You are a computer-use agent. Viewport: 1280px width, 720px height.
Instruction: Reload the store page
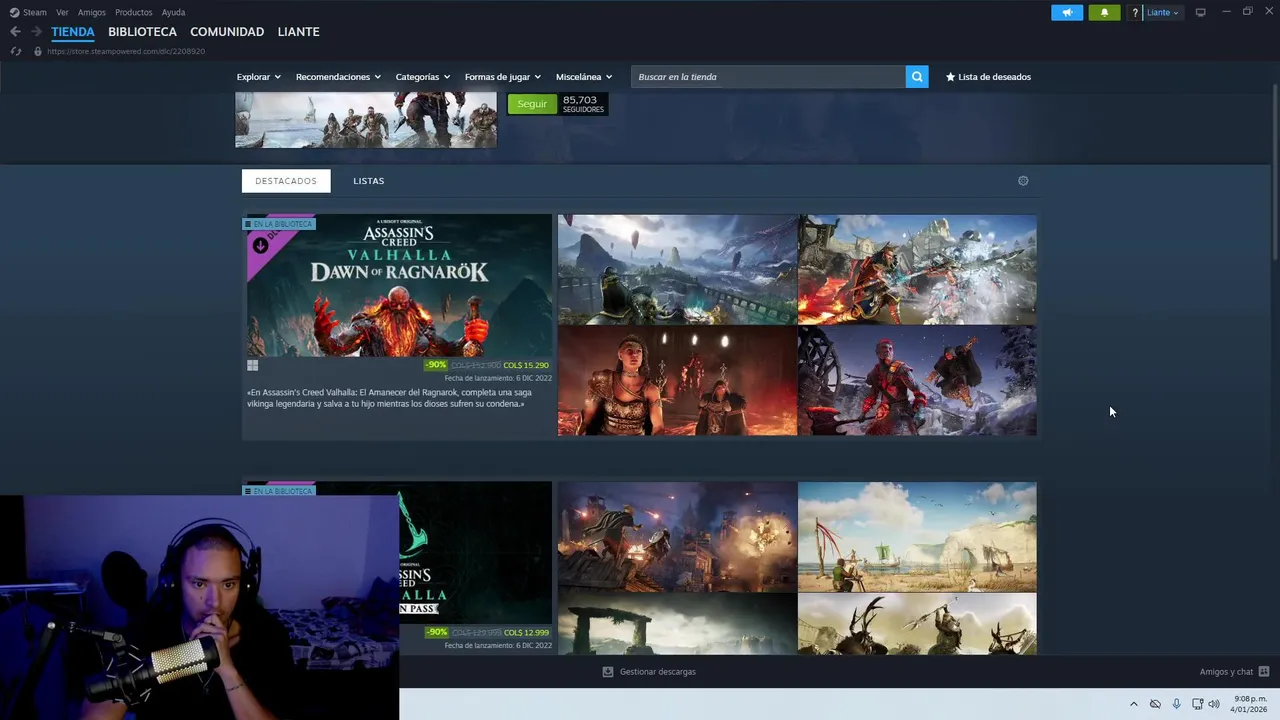point(16,51)
